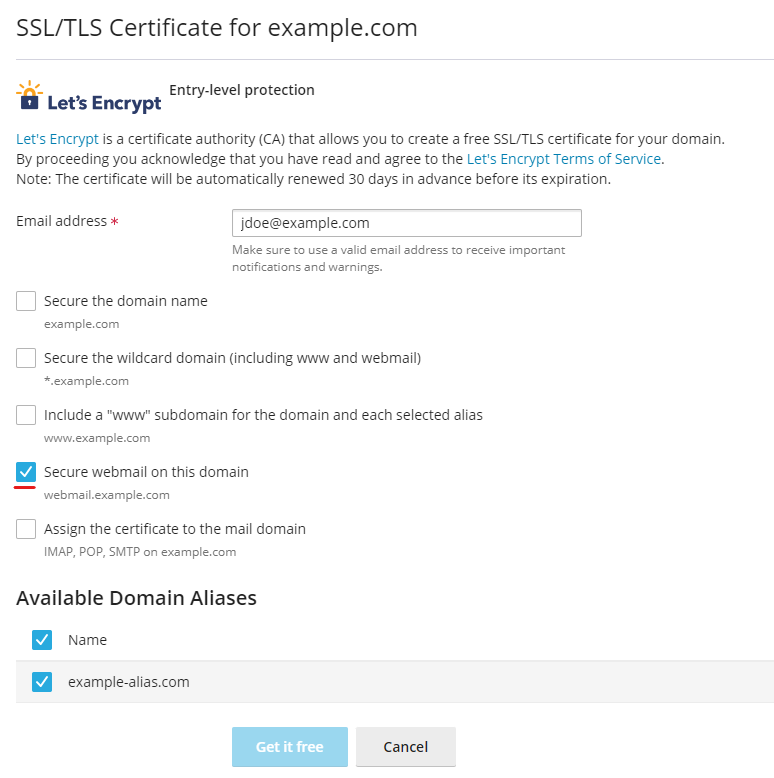Click the Include a www subdomain label text
The width and height of the screenshot is (774, 778).
[263, 415]
